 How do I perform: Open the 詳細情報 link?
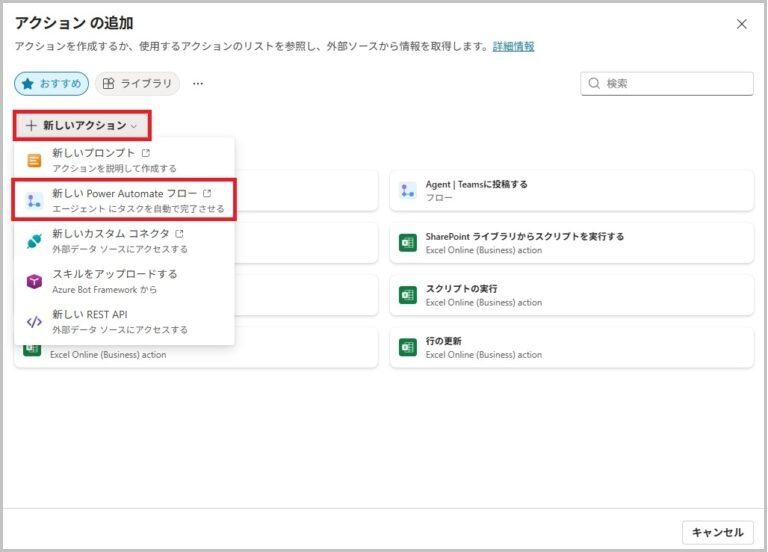(513, 46)
